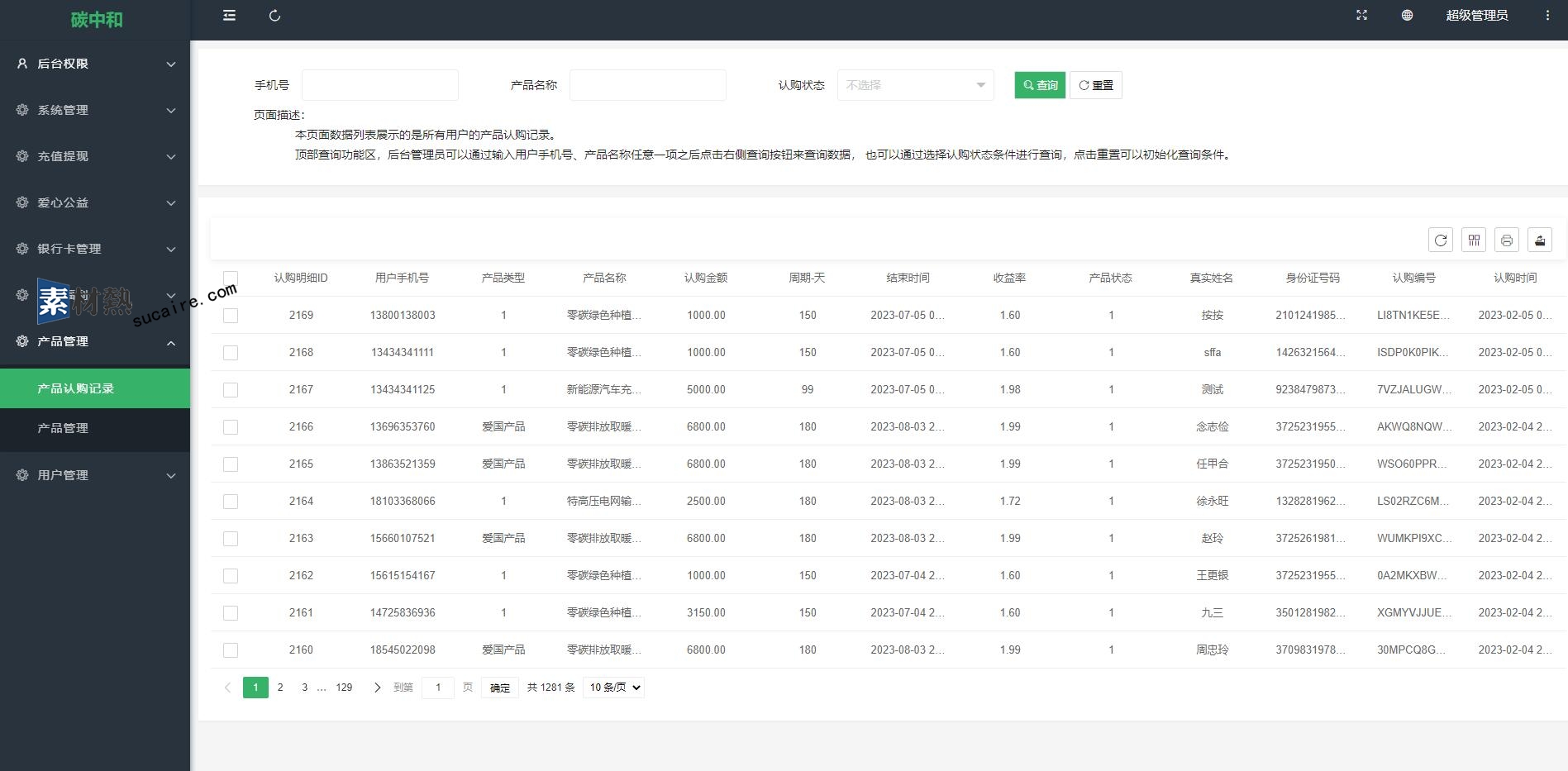Check the row with ID 2167
The width and height of the screenshot is (1568, 771).
[x=231, y=390]
